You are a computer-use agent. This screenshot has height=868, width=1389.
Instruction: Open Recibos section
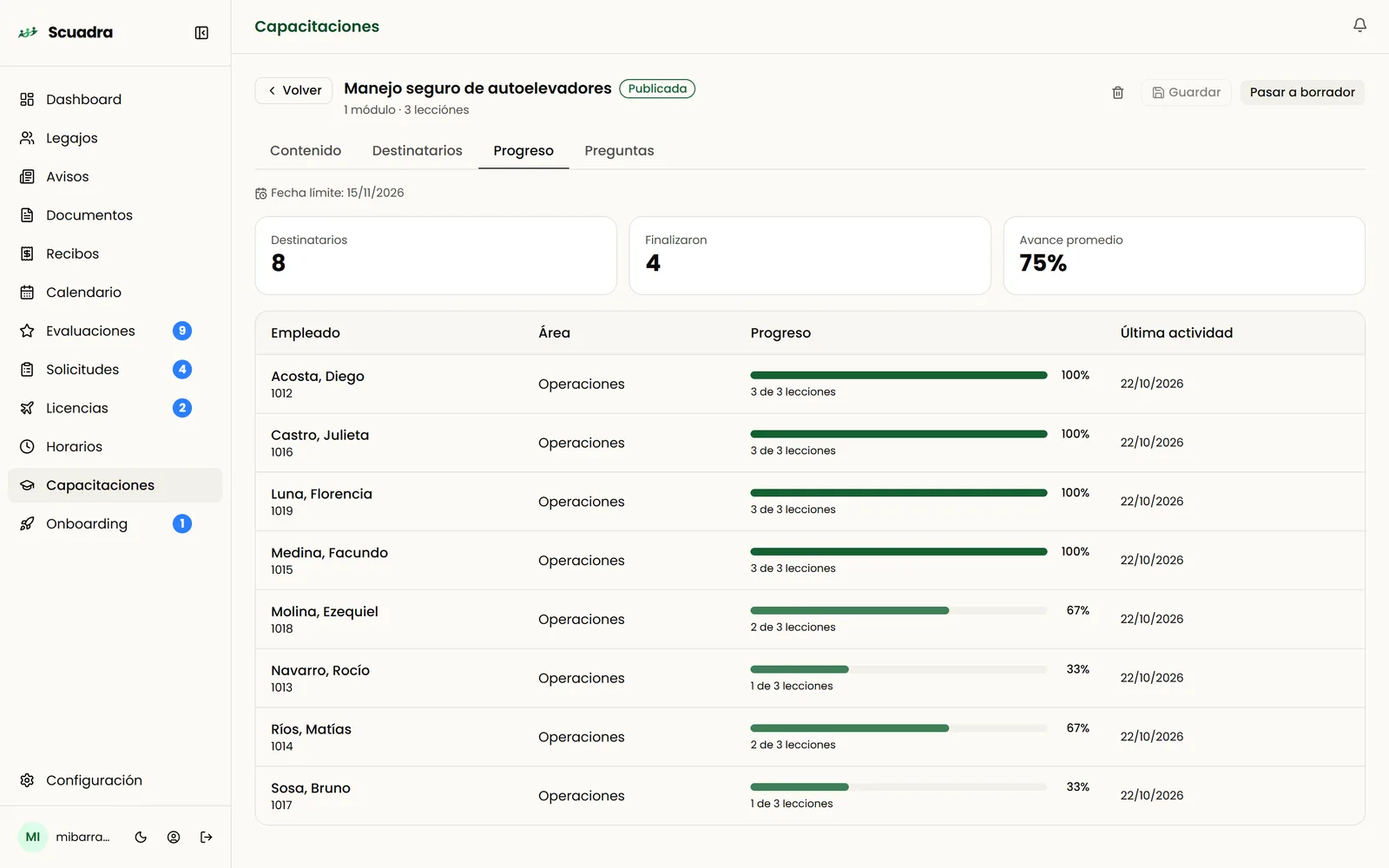click(115, 253)
